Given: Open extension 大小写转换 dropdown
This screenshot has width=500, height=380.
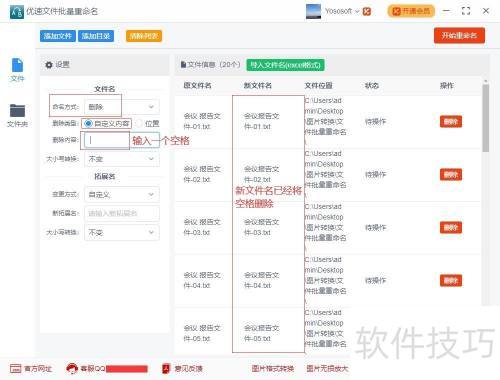Looking at the screenshot, I should pyautogui.click(x=122, y=232).
